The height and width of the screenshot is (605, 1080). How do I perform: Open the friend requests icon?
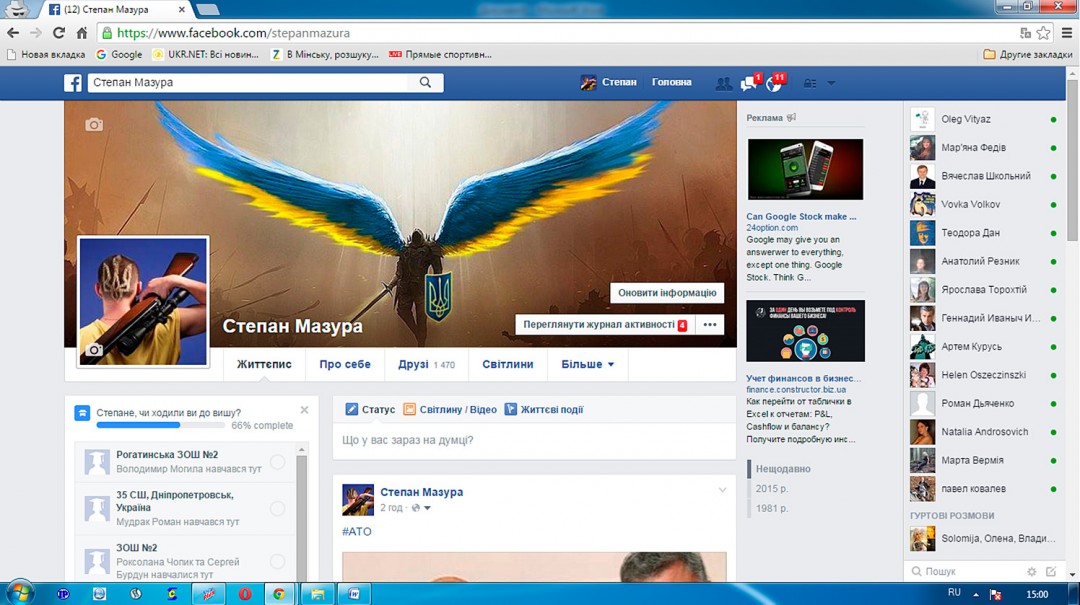pyautogui.click(x=723, y=83)
